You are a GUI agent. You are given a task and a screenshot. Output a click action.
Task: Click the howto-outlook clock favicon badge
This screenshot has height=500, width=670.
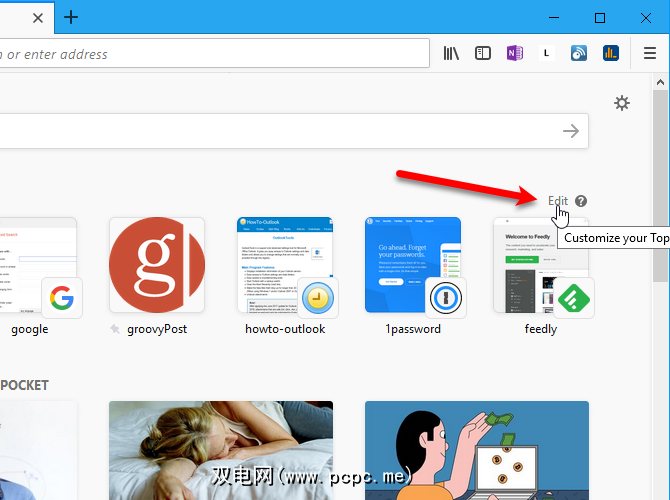click(318, 298)
